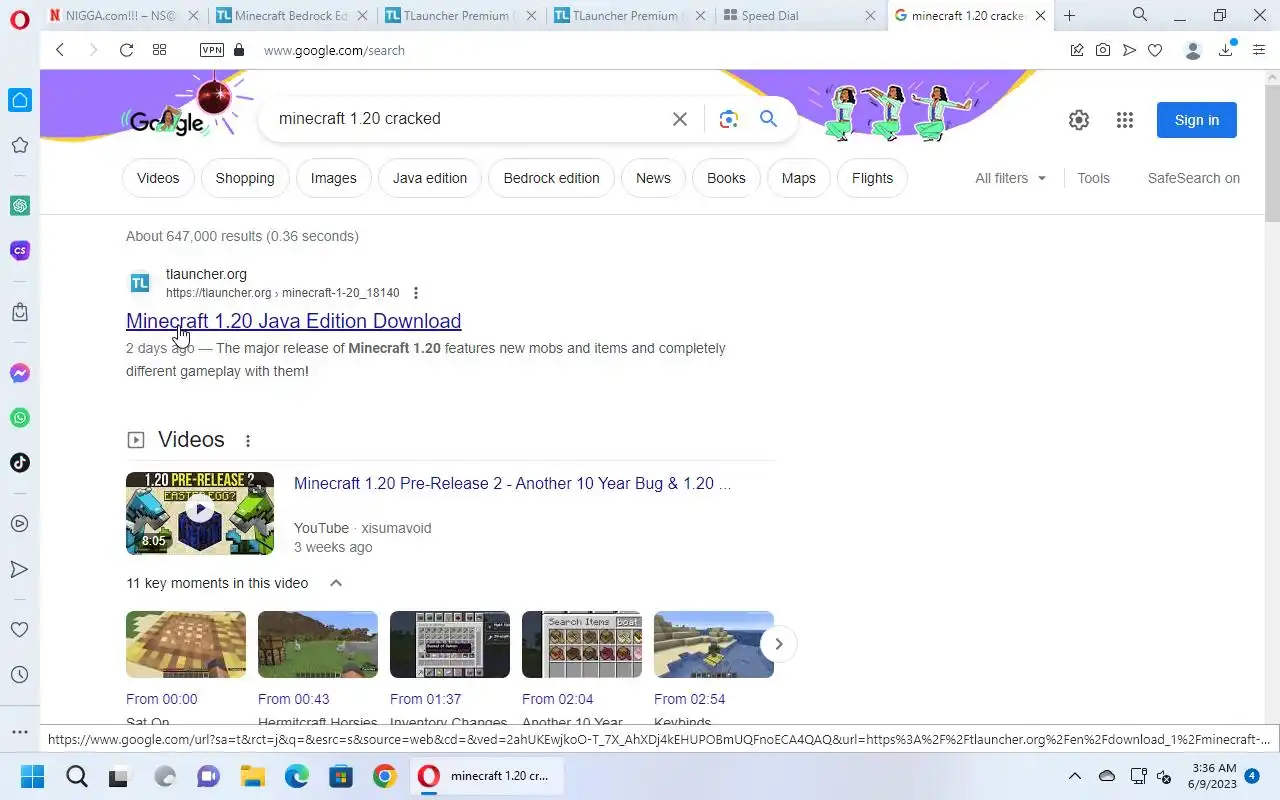1280x800 pixels.
Task: Click the Sign in button
Action: (x=1197, y=120)
